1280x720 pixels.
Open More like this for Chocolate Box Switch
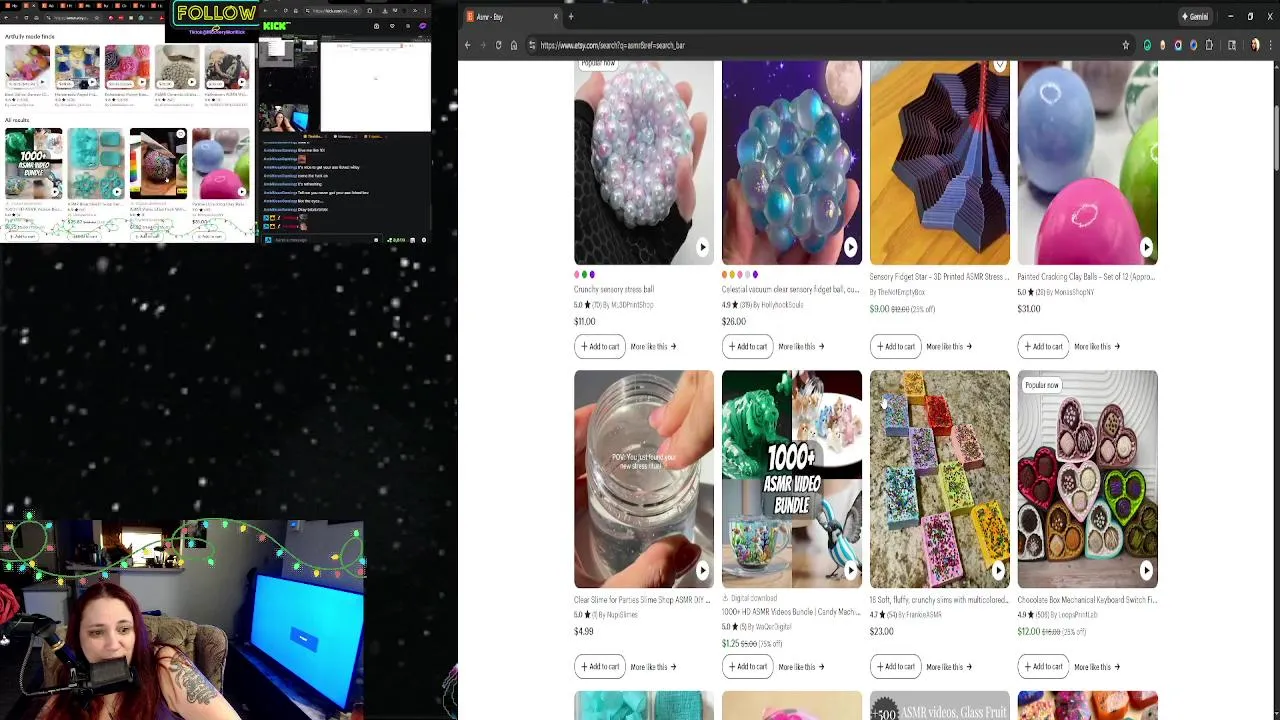[x=1097, y=666]
